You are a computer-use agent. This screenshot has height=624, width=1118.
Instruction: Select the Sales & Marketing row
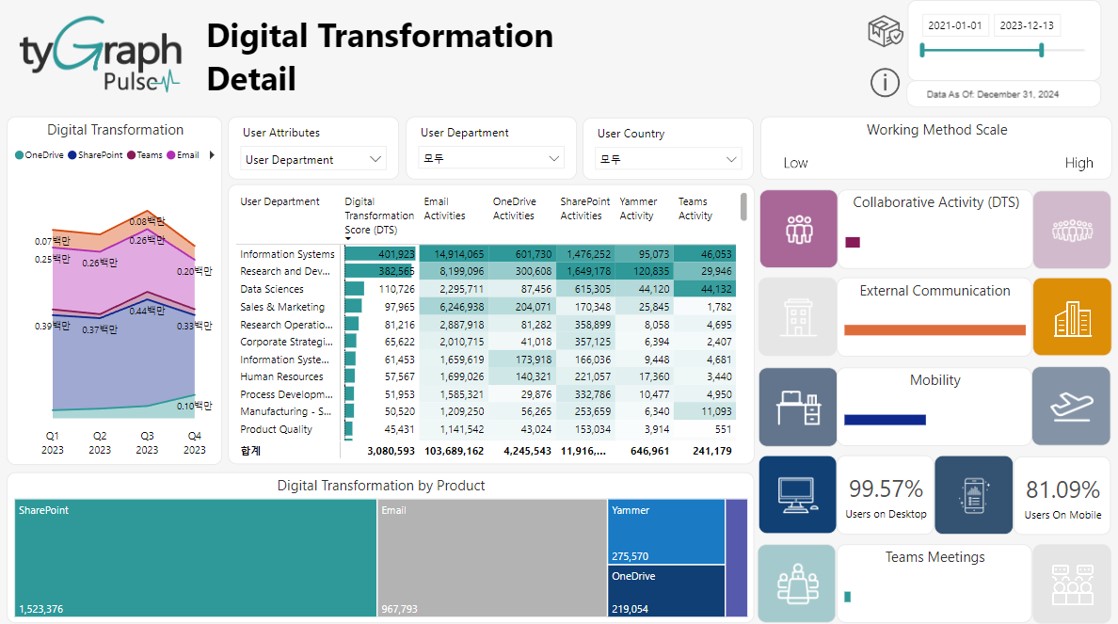coord(486,307)
